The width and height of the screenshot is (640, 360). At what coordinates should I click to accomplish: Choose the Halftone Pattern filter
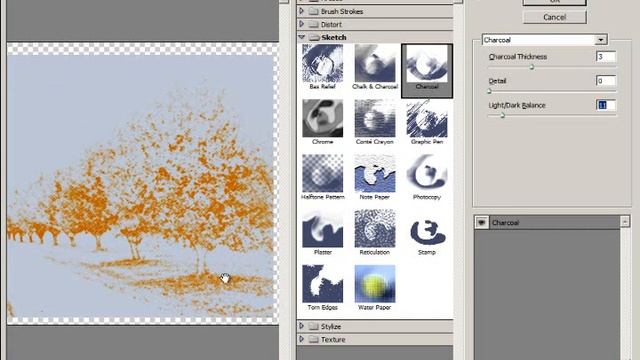[x=322, y=173]
